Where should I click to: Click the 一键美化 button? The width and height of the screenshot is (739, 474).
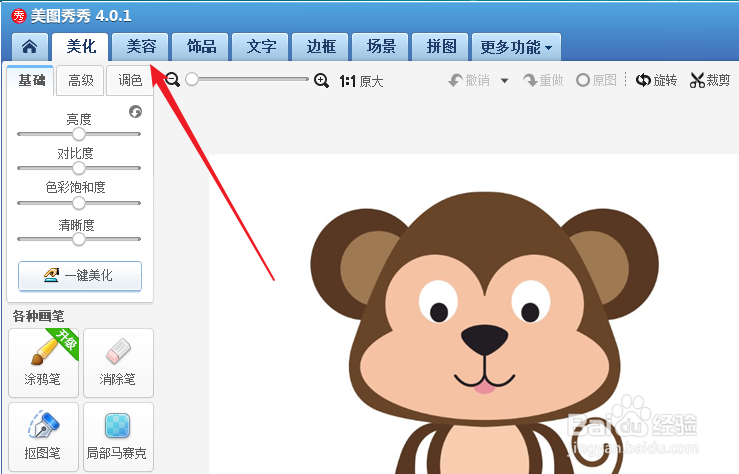click(x=80, y=276)
